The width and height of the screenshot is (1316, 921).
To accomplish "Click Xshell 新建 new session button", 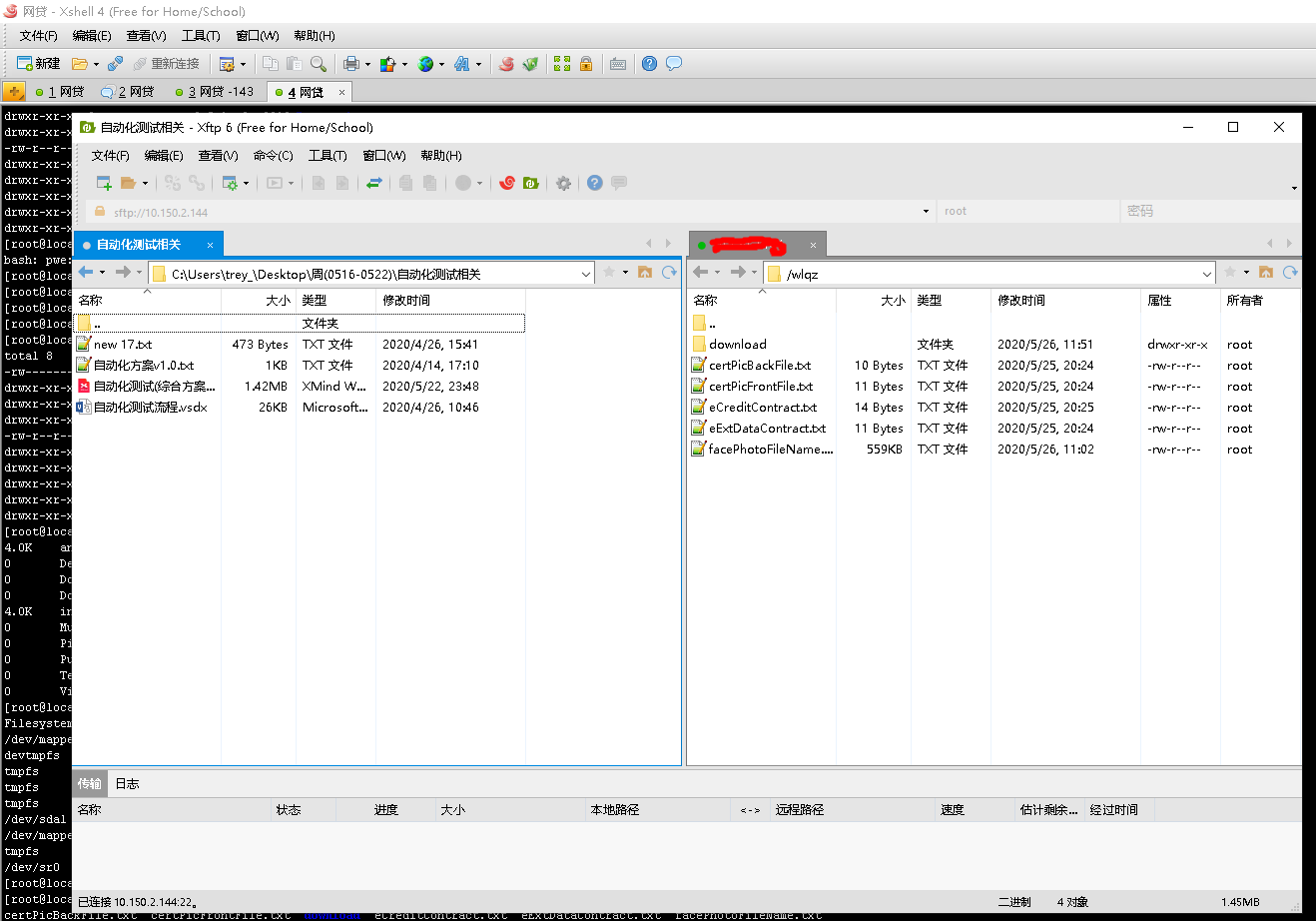I will [38, 63].
